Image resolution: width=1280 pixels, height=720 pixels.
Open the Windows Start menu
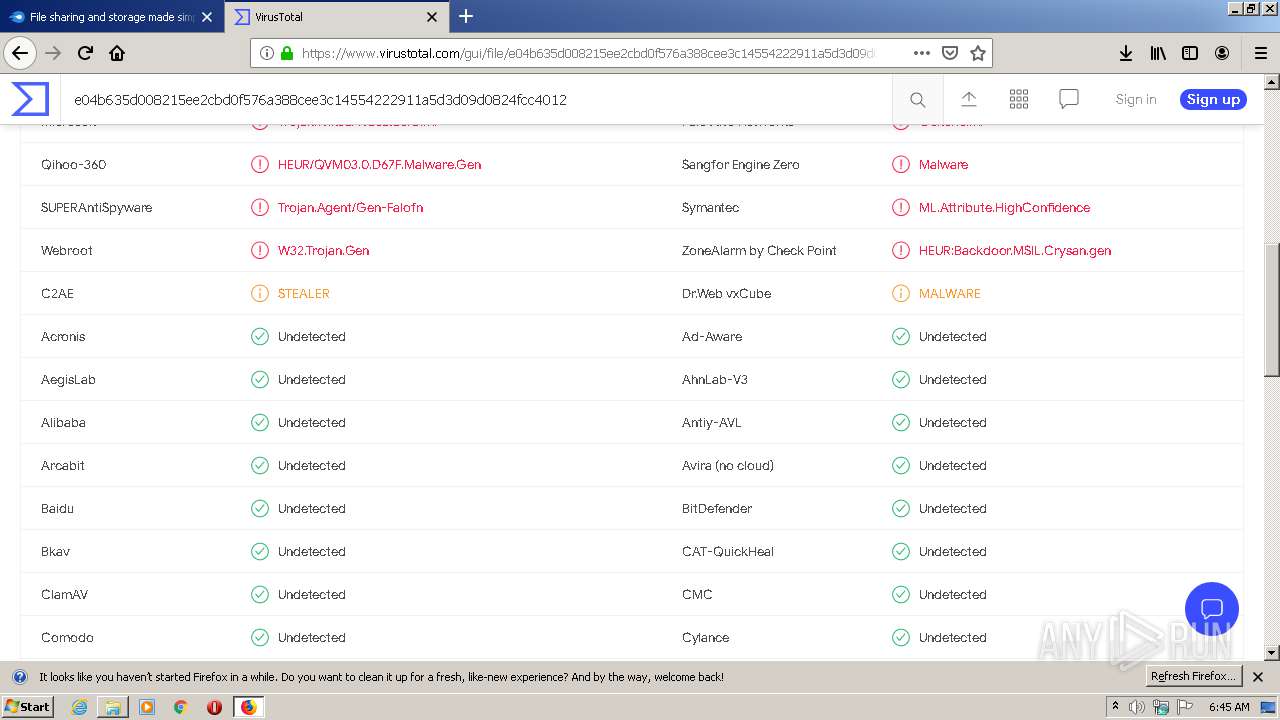27,707
